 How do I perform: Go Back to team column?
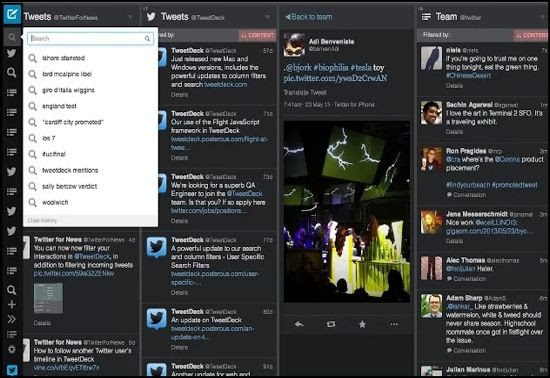308,17
